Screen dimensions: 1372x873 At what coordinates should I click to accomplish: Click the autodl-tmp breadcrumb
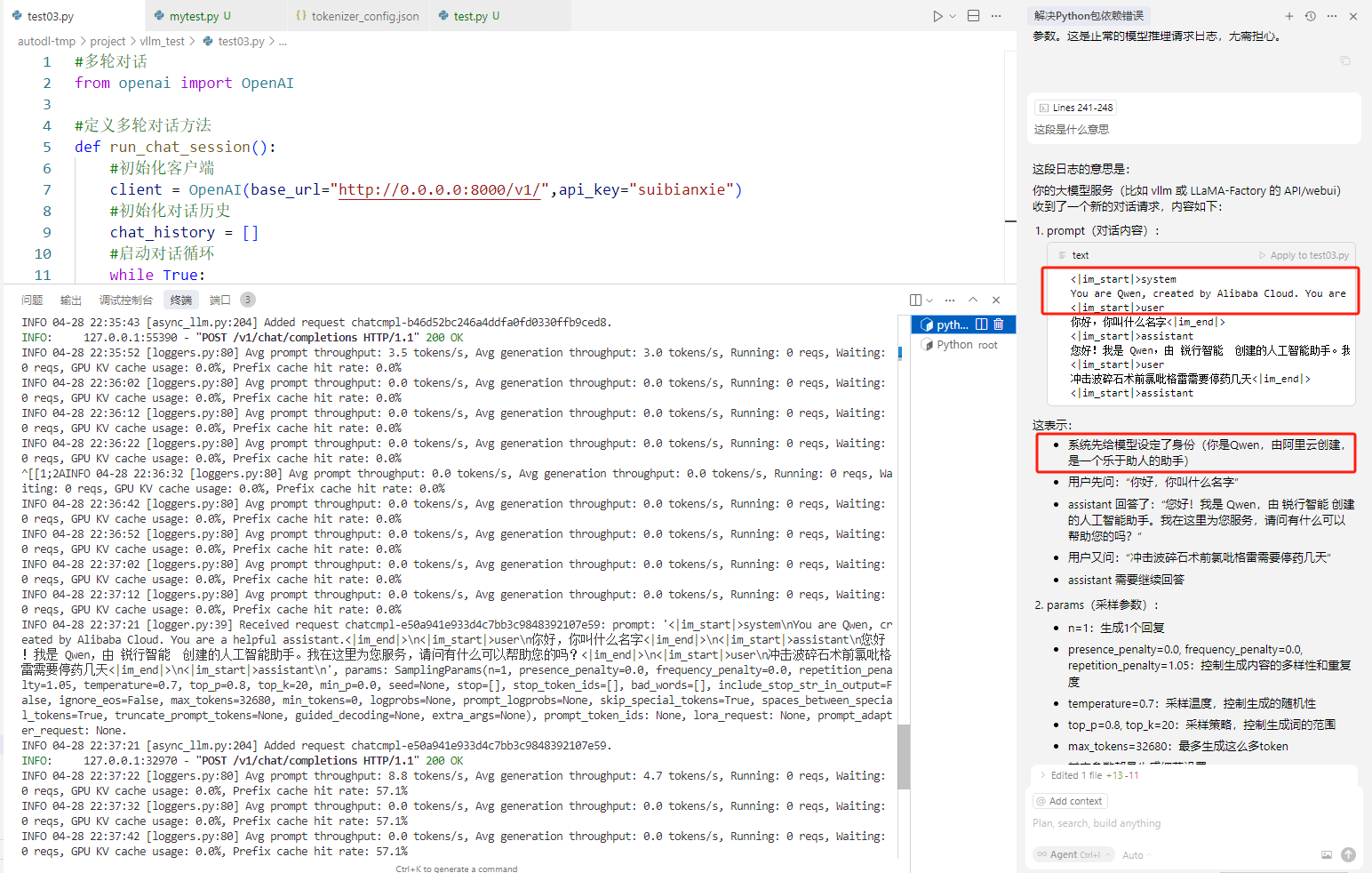click(x=46, y=41)
